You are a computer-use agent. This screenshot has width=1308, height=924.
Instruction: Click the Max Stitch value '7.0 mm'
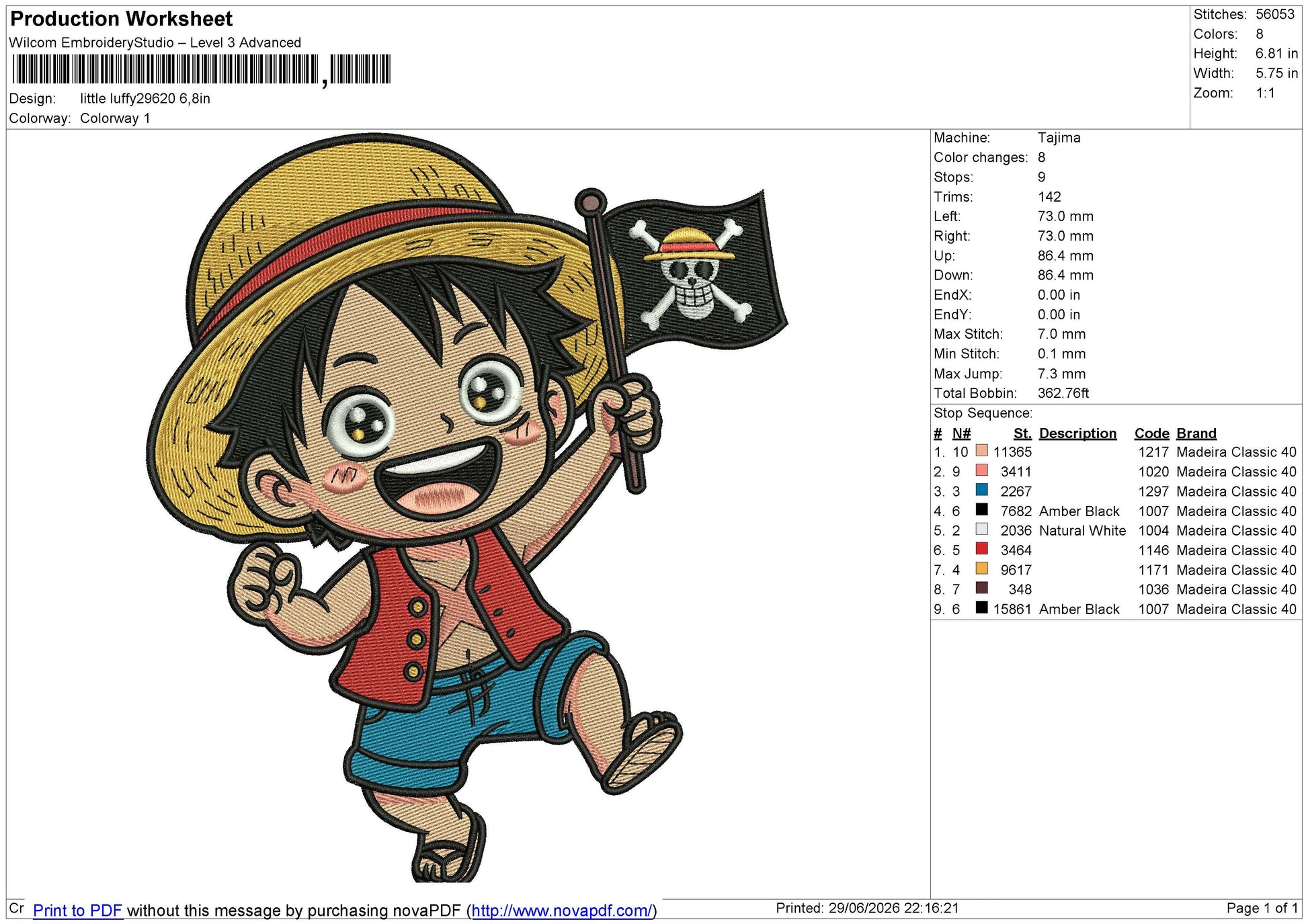pyautogui.click(x=1061, y=334)
